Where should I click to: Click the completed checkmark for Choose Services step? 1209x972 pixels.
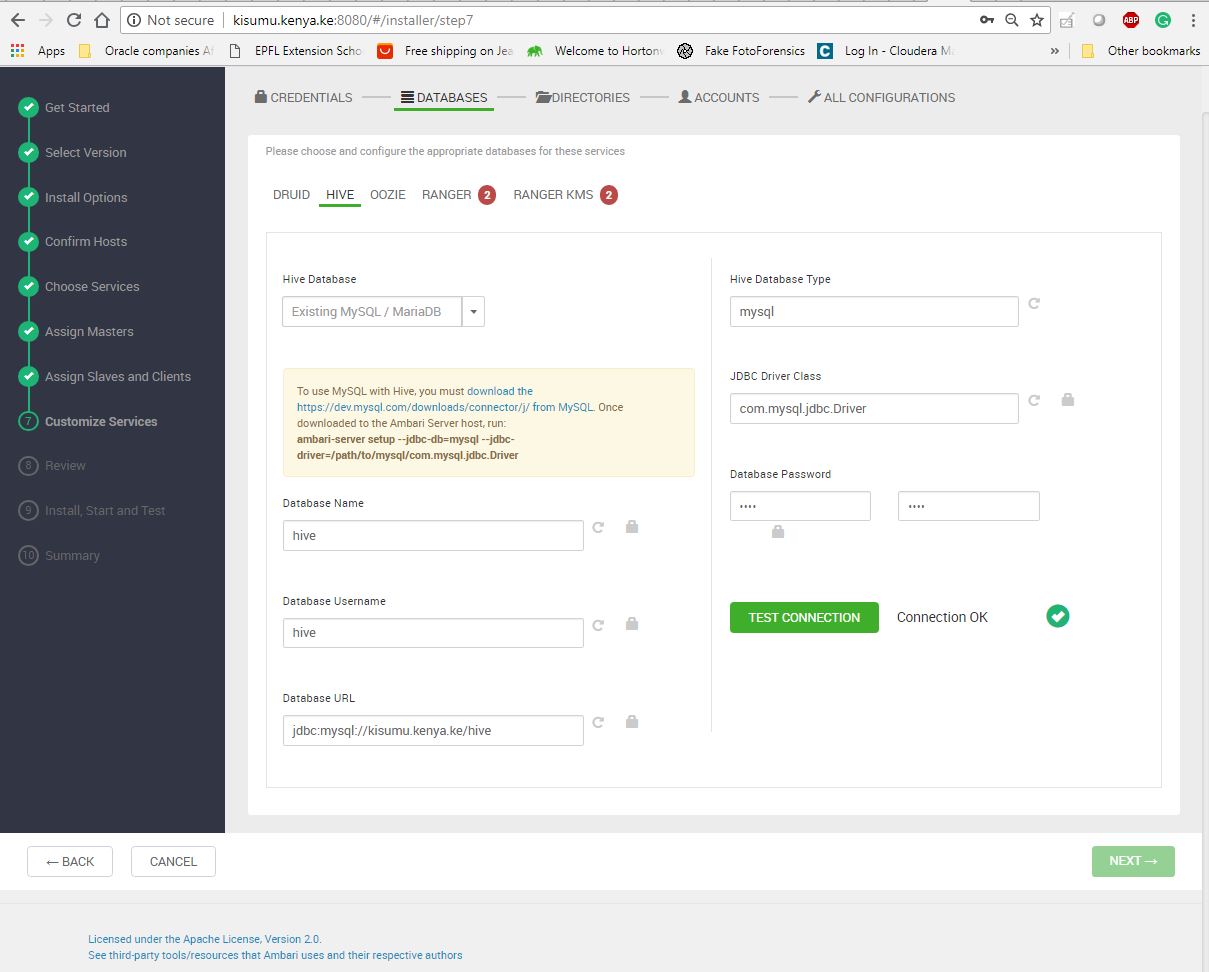27,286
